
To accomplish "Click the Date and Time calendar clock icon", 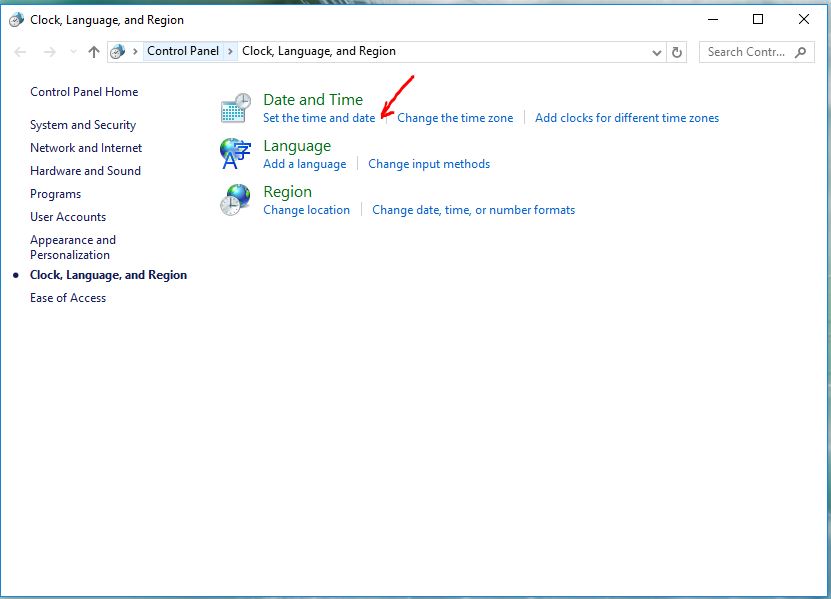I will (x=236, y=108).
